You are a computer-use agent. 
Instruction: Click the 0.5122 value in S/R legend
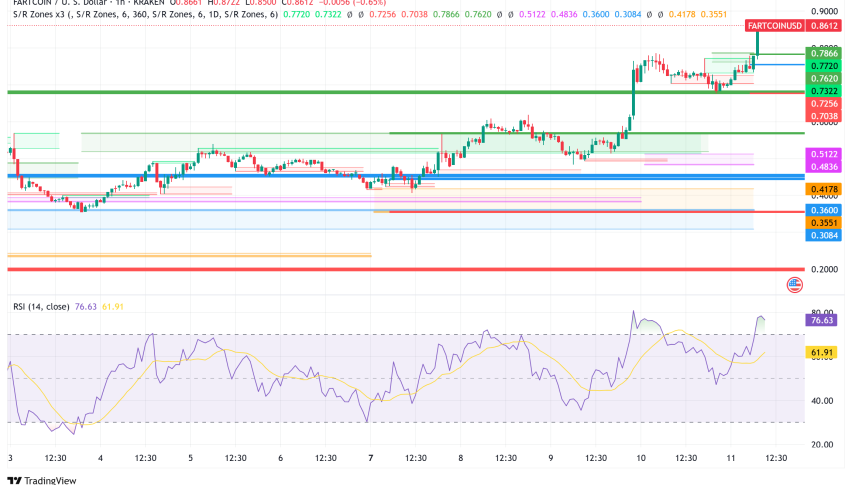[x=532, y=14]
